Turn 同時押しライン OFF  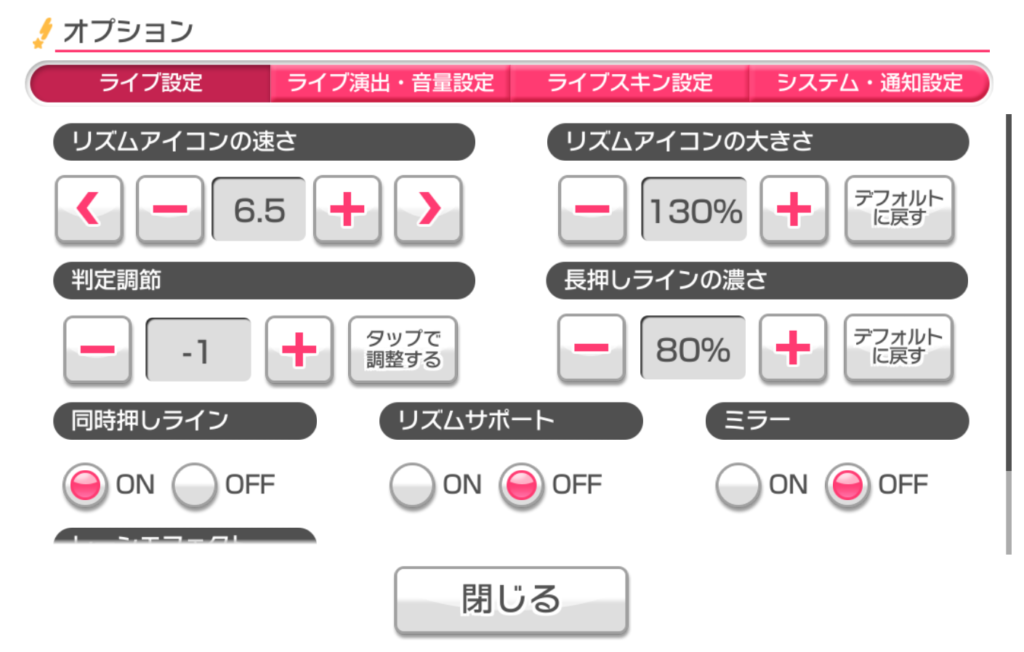pos(196,486)
